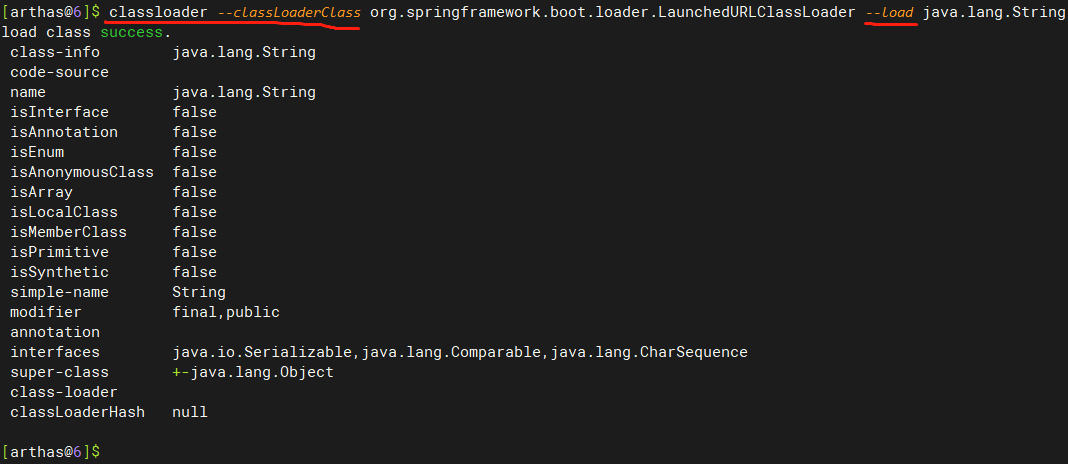The height and width of the screenshot is (464, 1068).
Task: Click the super-class '+-java.lang.Object' entry
Action: point(252,372)
